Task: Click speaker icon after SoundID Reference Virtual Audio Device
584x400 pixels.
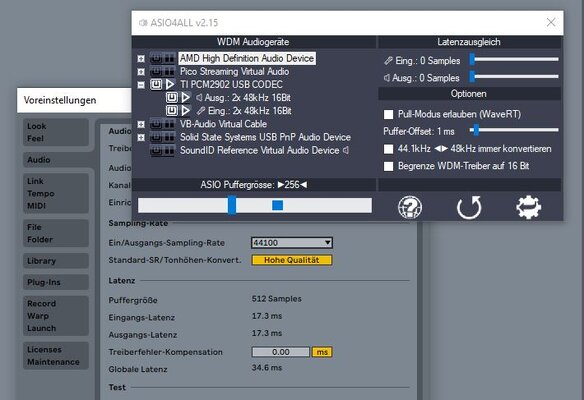Action: (346, 150)
